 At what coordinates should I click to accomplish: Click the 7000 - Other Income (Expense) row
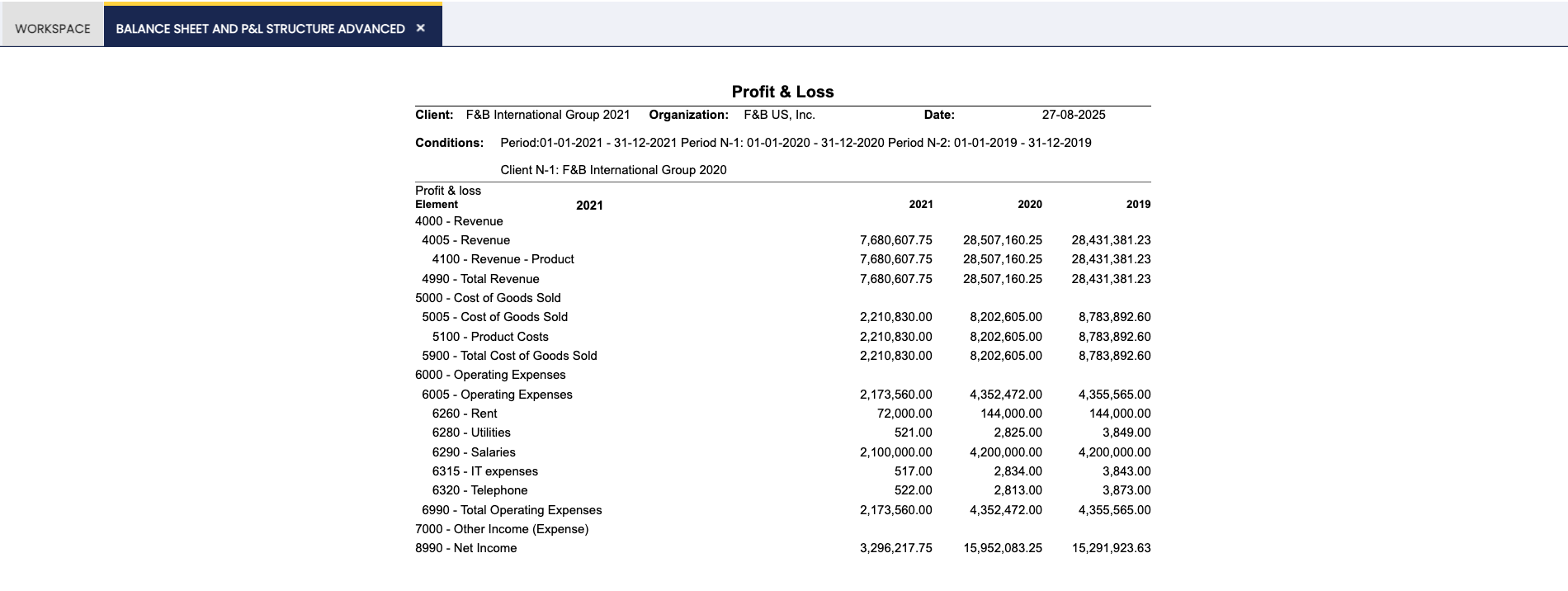(502, 529)
